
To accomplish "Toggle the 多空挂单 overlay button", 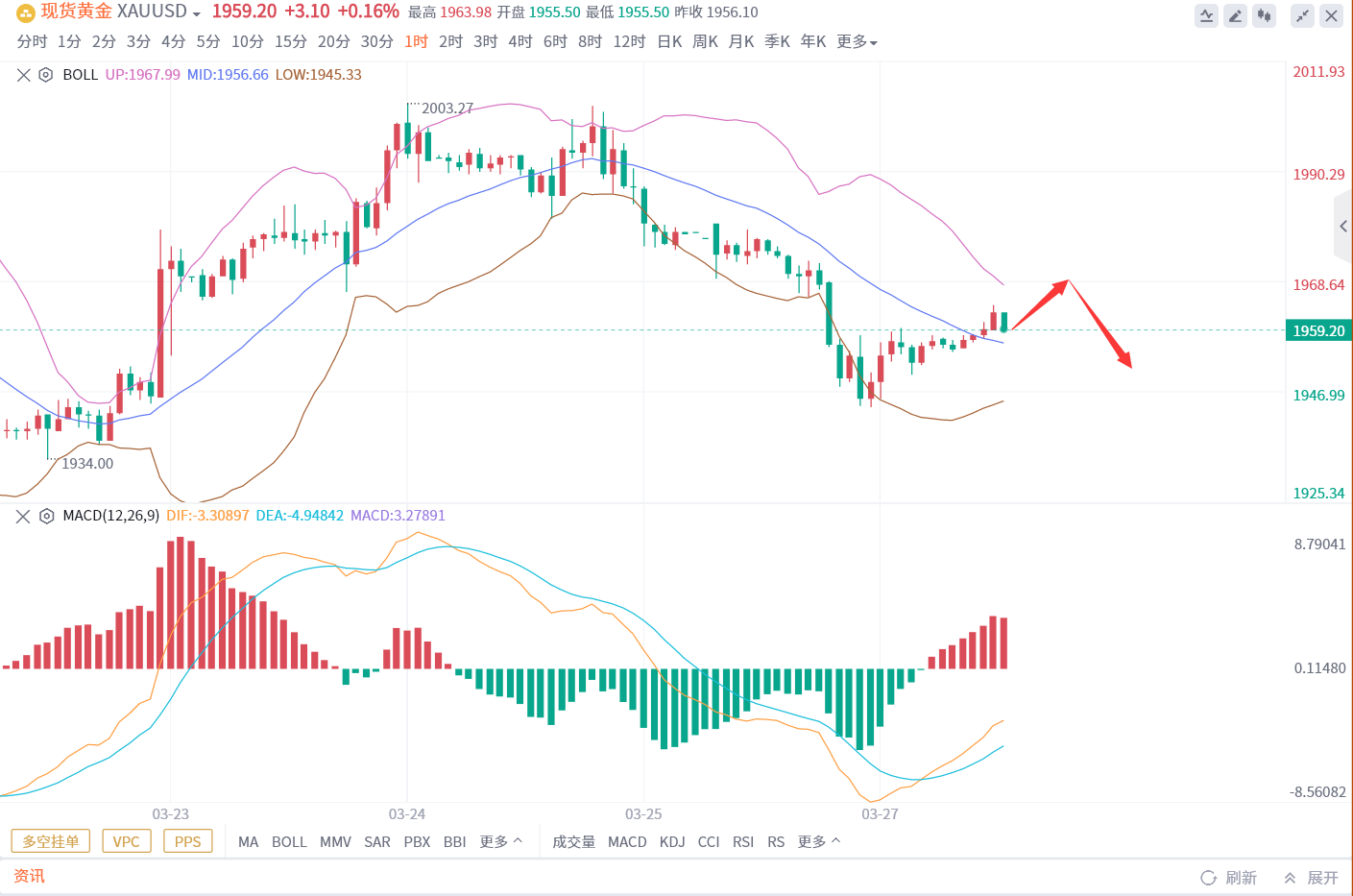I will (51, 841).
